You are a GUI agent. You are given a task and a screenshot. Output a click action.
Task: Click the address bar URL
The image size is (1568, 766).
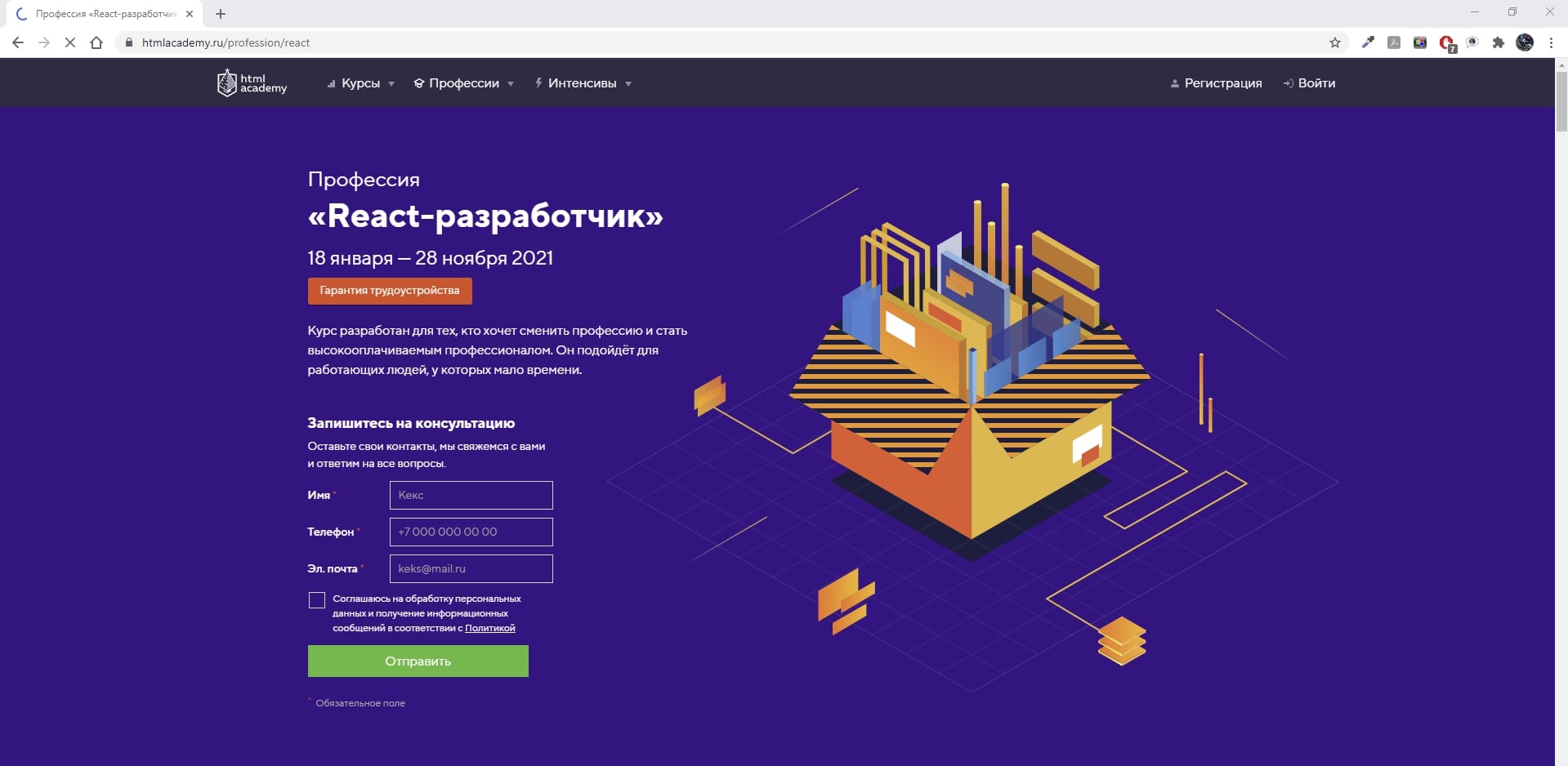point(226,42)
